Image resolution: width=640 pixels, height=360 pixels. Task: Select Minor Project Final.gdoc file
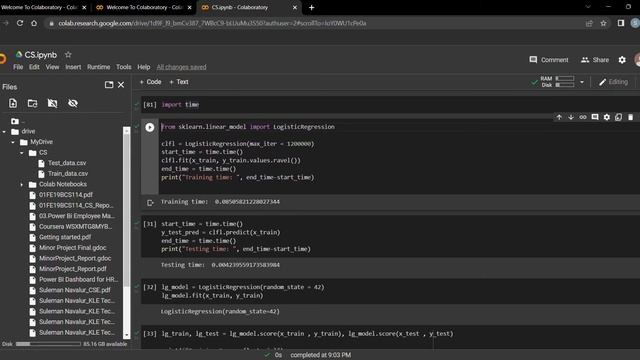coord(73,248)
